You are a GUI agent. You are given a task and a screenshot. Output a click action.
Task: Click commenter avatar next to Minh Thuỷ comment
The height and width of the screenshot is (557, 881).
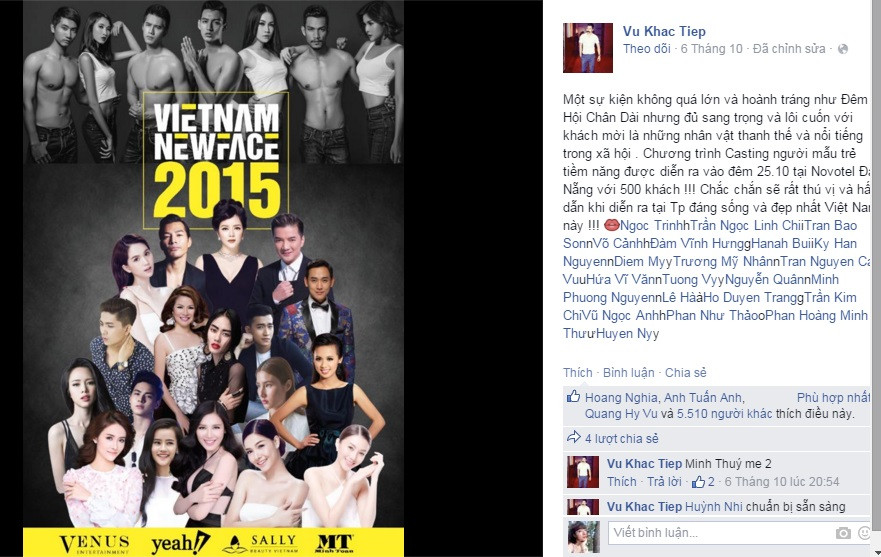583,472
